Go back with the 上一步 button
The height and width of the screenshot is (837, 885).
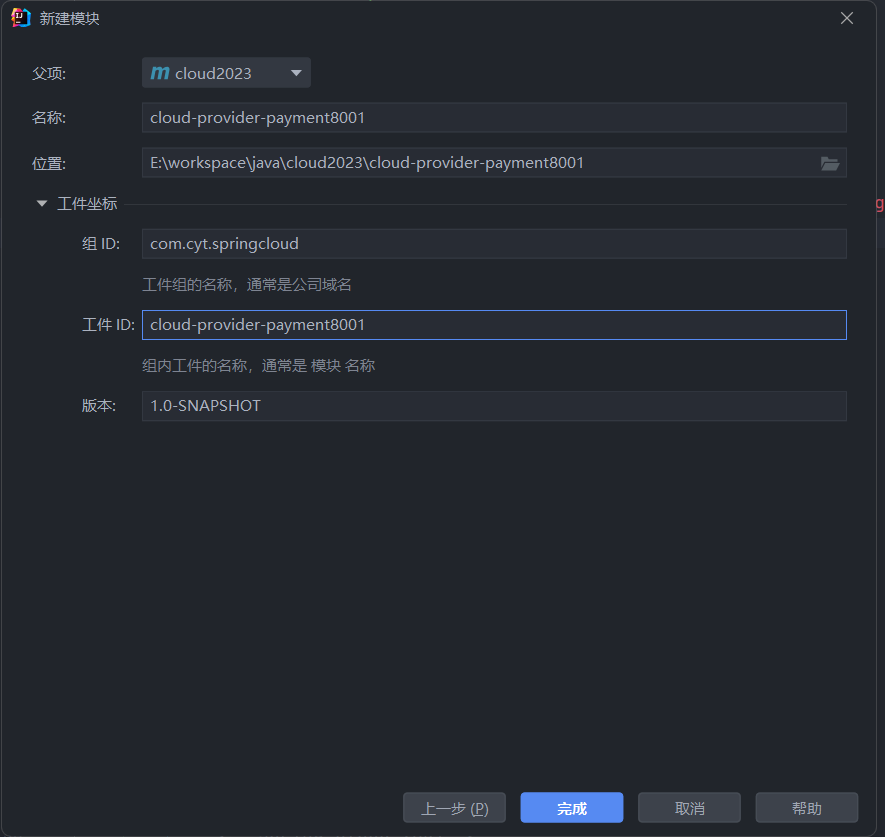tap(454, 808)
